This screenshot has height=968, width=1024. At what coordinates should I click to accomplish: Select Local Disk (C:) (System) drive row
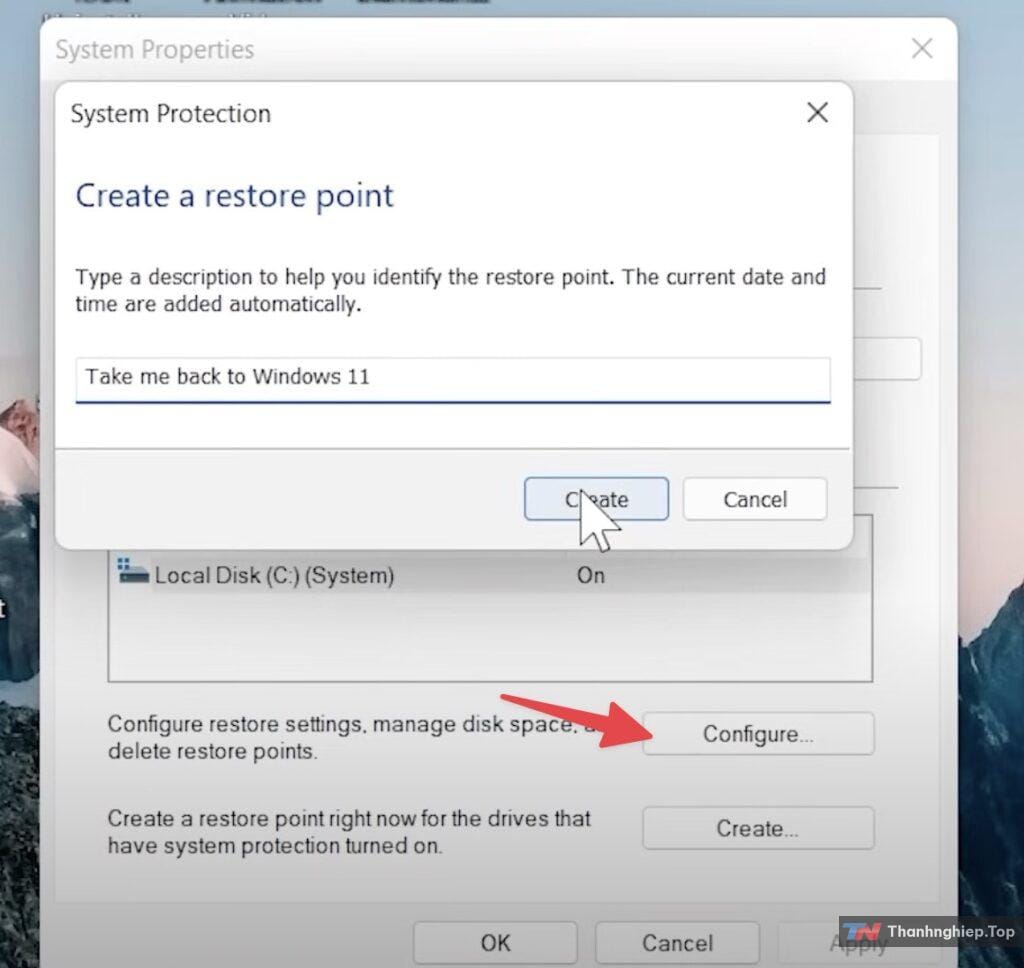click(x=274, y=576)
